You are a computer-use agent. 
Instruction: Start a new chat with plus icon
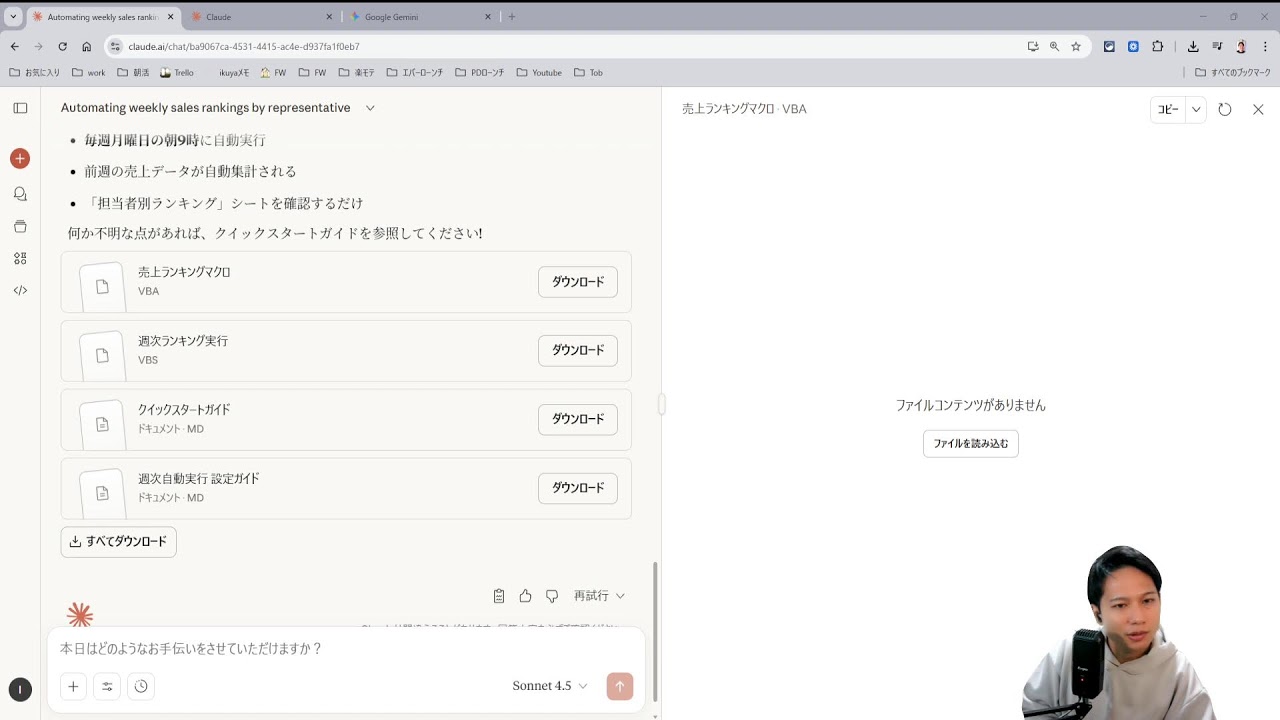point(20,159)
